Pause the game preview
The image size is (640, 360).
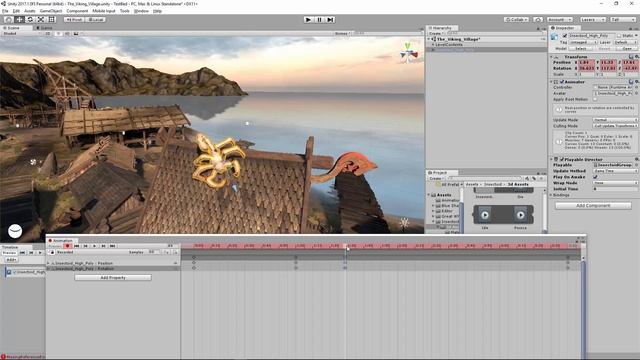coord(319,19)
